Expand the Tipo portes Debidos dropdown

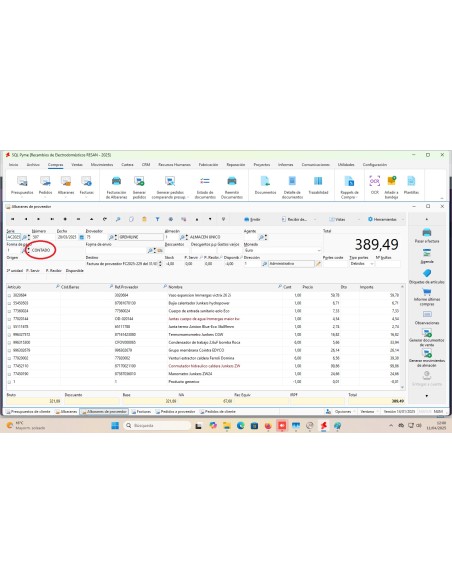pyautogui.click(x=372, y=264)
